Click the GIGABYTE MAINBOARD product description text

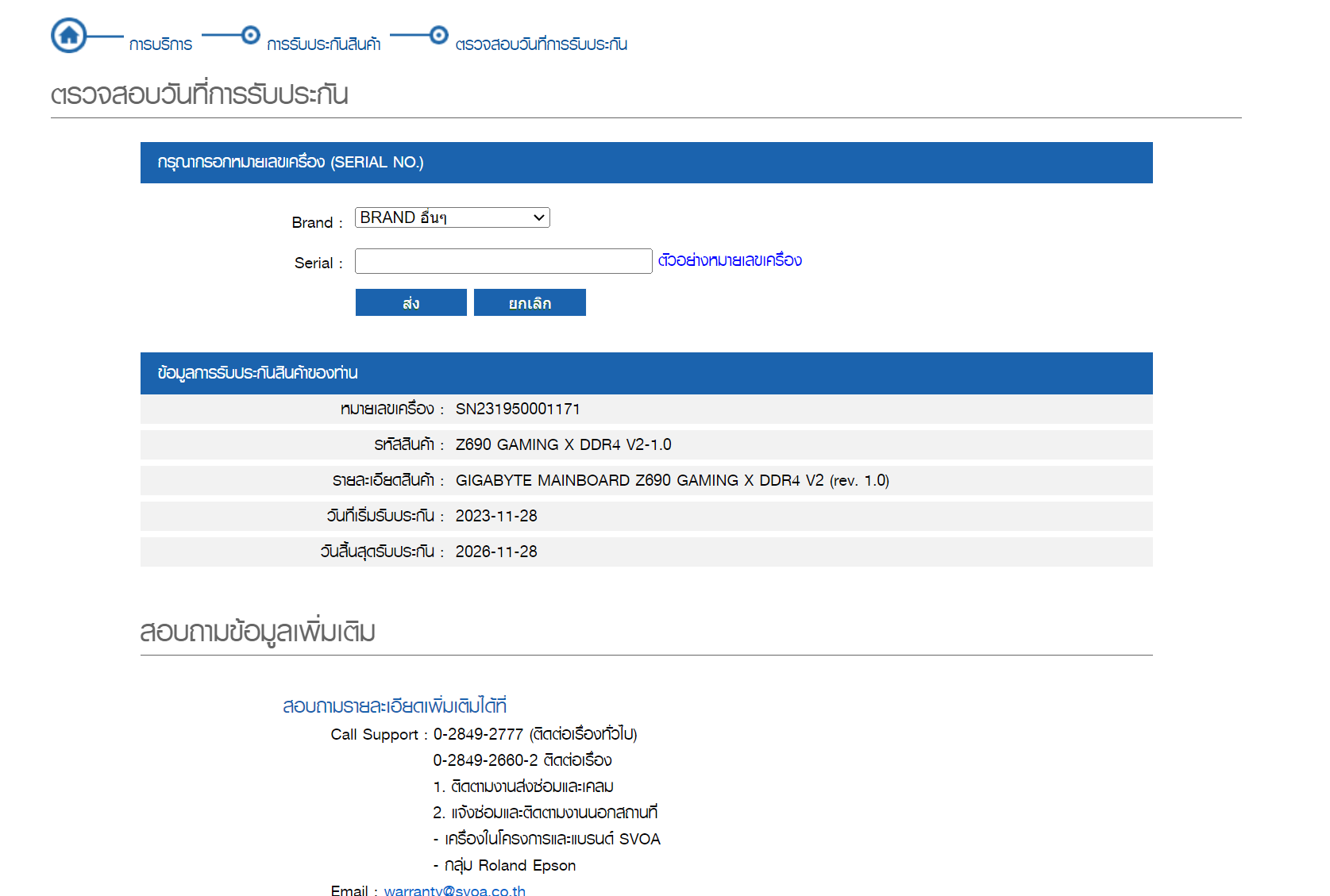[672, 480]
